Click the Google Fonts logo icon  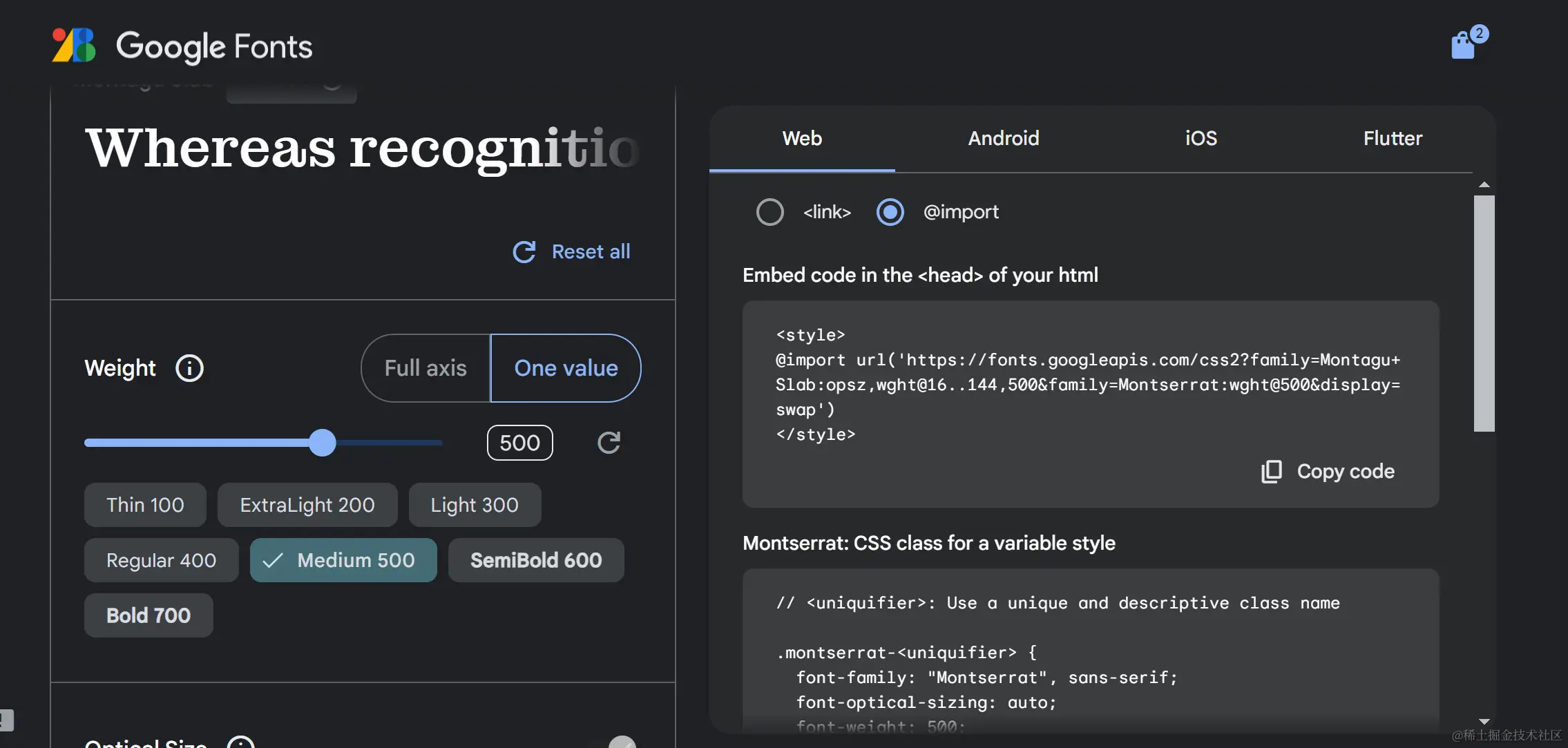click(74, 46)
